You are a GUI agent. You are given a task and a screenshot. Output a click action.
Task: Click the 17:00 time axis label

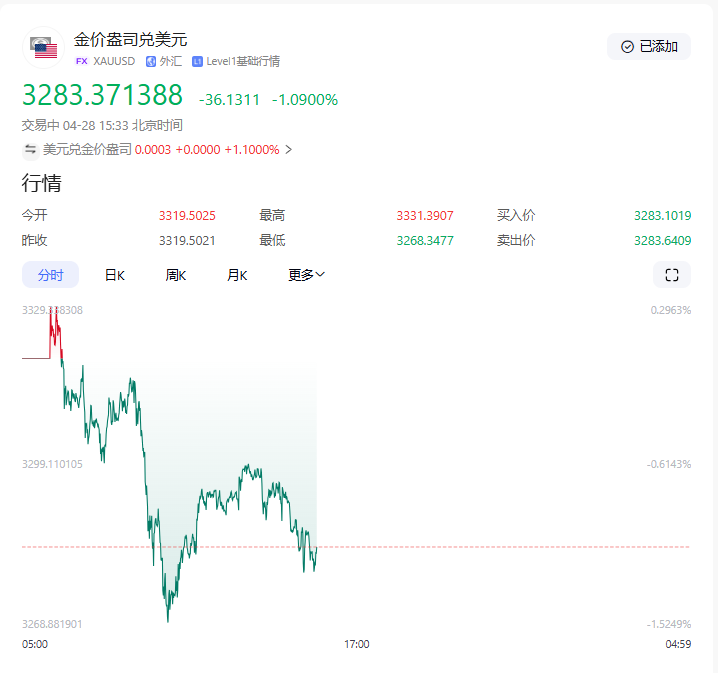pyautogui.click(x=357, y=644)
